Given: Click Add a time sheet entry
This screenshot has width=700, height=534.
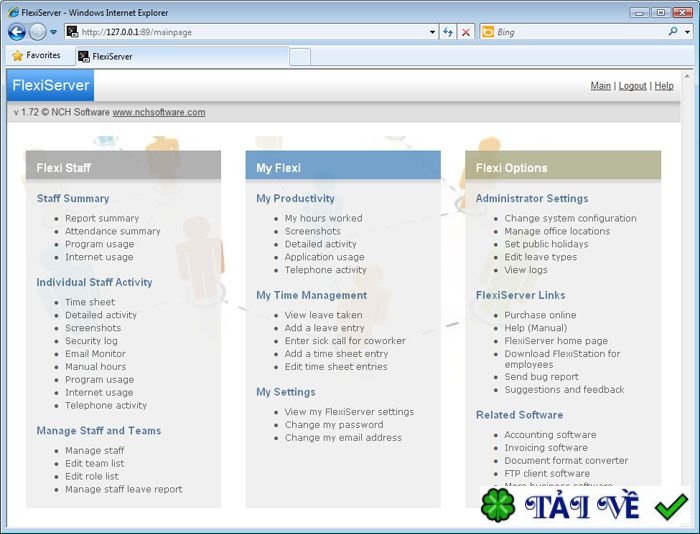Looking at the screenshot, I should [x=337, y=354].
